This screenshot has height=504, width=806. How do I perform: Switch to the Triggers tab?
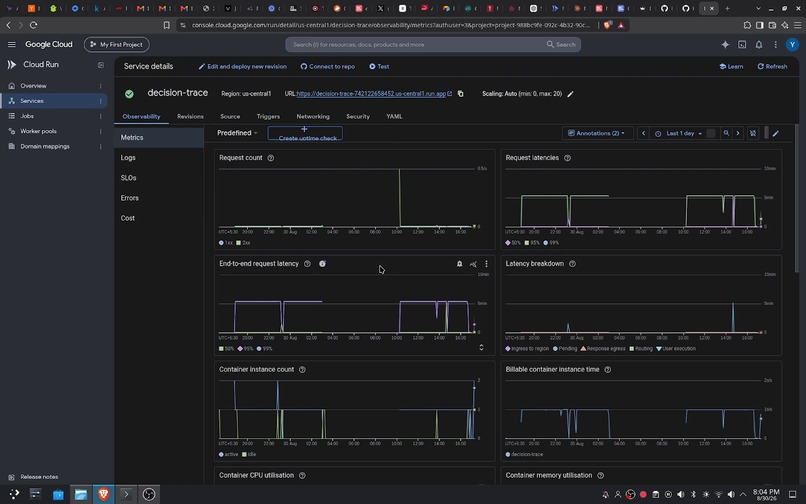pos(268,117)
